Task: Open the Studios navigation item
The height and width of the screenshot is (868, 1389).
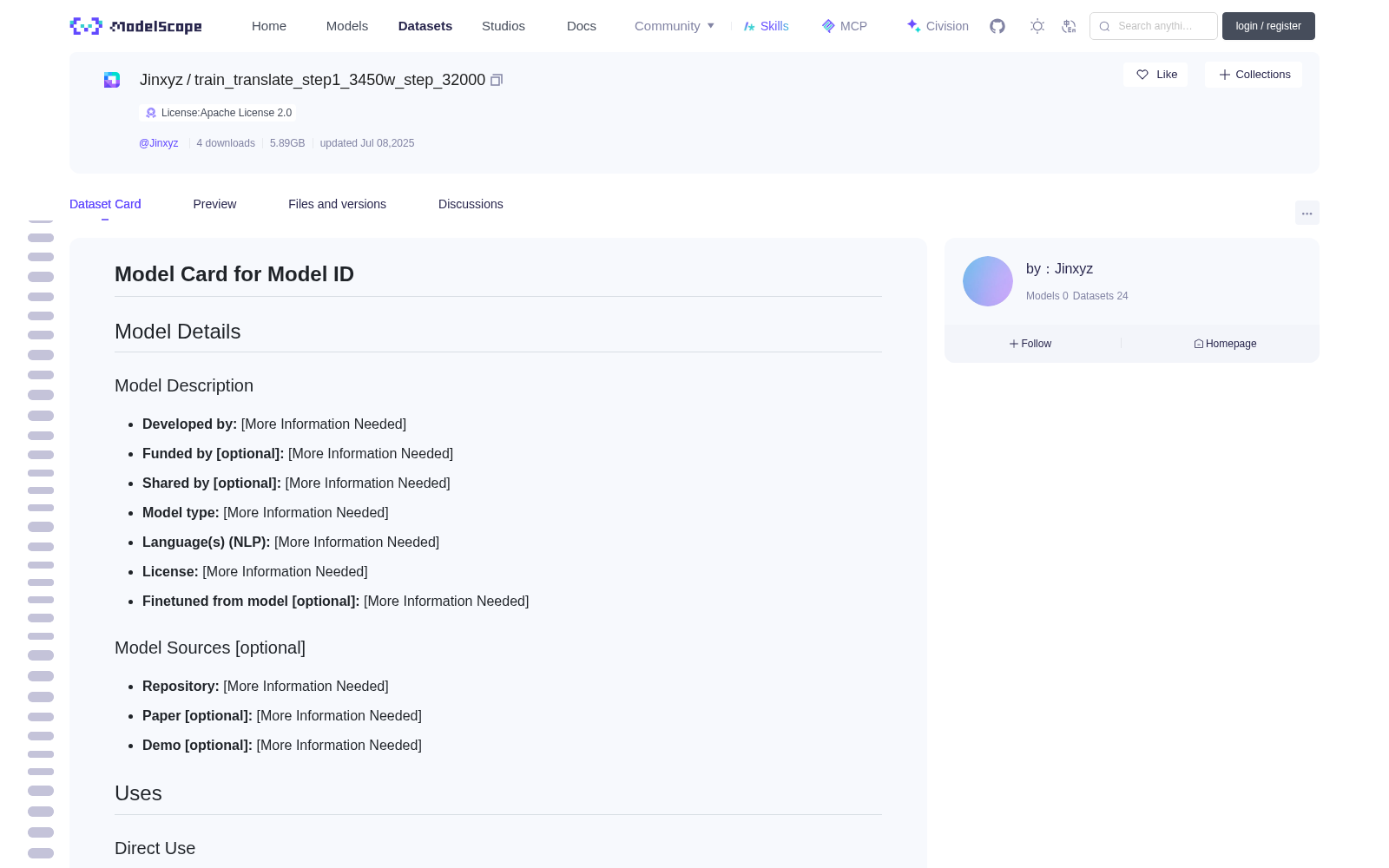Action: pos(504,26)
